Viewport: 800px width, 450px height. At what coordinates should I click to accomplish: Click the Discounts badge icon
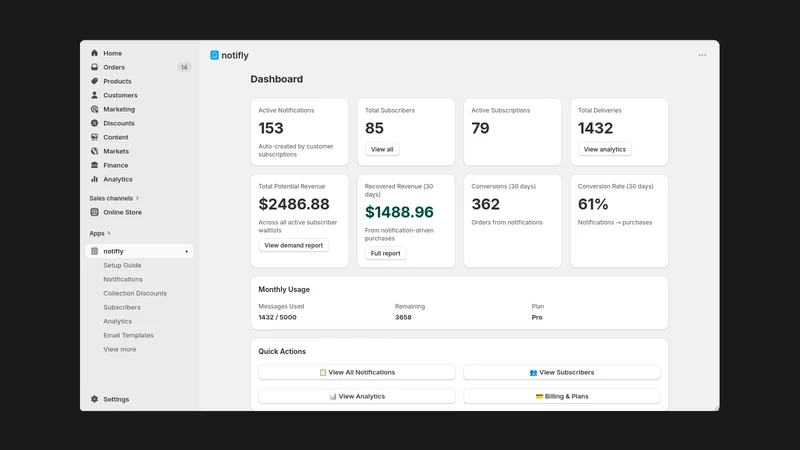click(94, 123)
